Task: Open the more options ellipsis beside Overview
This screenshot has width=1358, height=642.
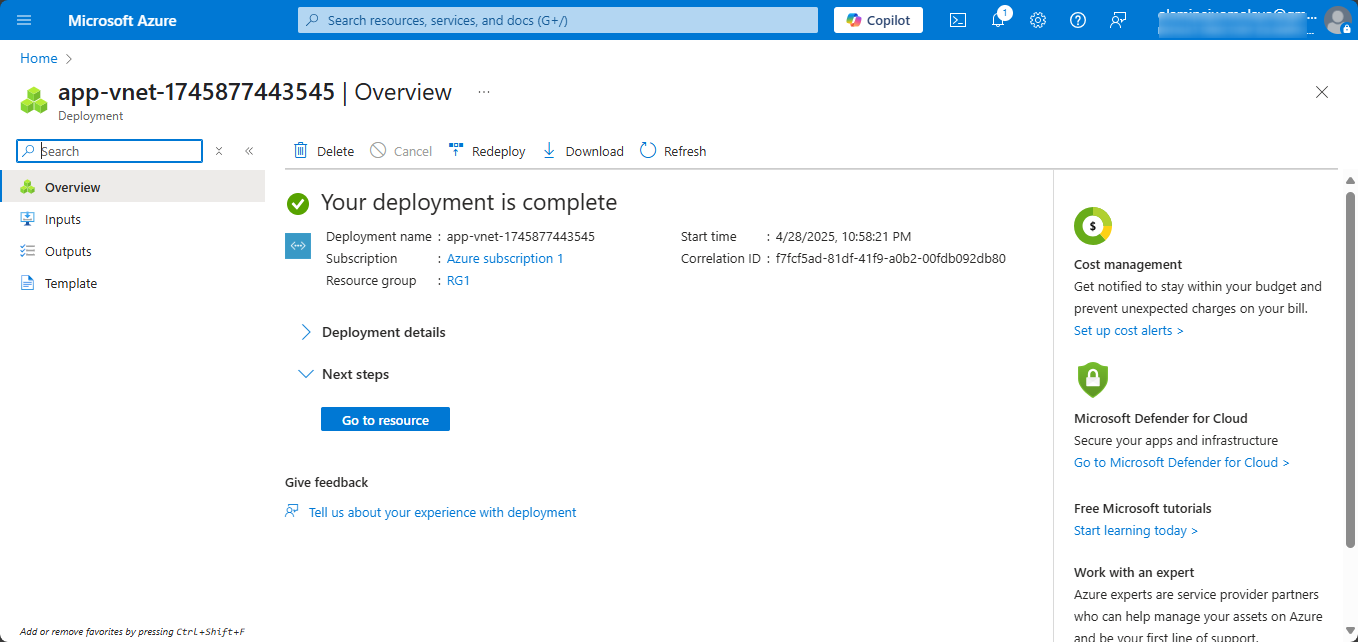Action: 484,92
